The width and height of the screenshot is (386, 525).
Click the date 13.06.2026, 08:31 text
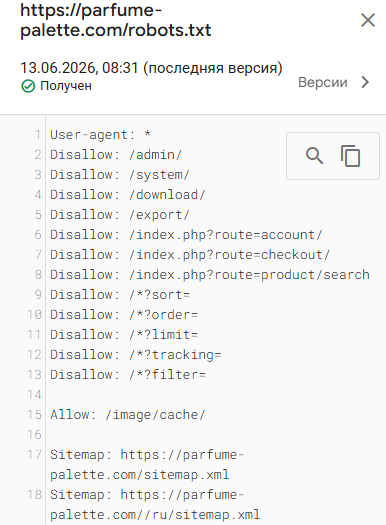pyautogui.click(x=79, y=68)
